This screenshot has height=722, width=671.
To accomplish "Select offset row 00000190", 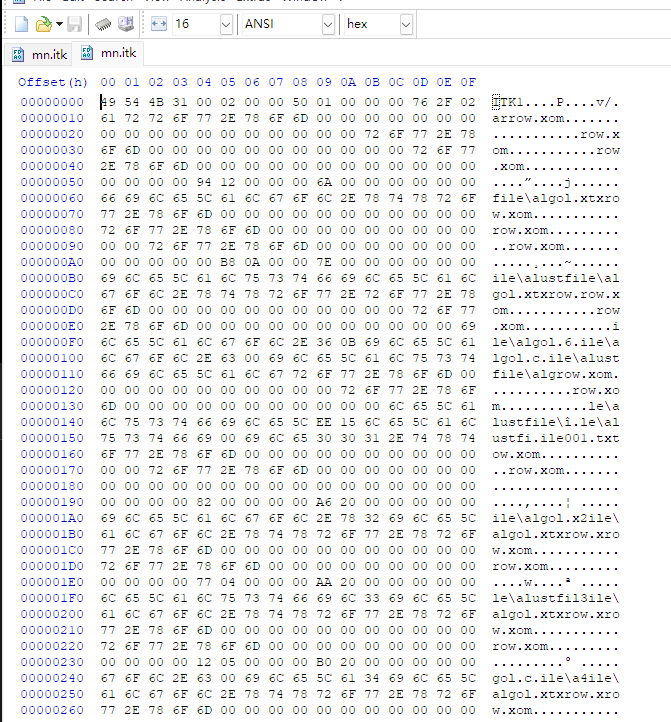I will [52, 502].
